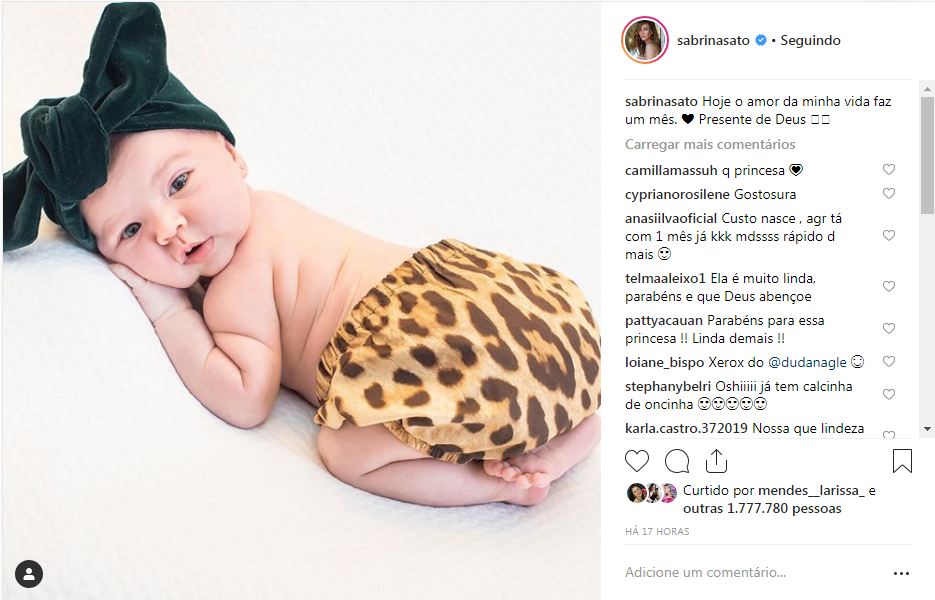Save post with the bookmark icon
The height and width of the screenshot is (600, 935).
pos(902,461)
